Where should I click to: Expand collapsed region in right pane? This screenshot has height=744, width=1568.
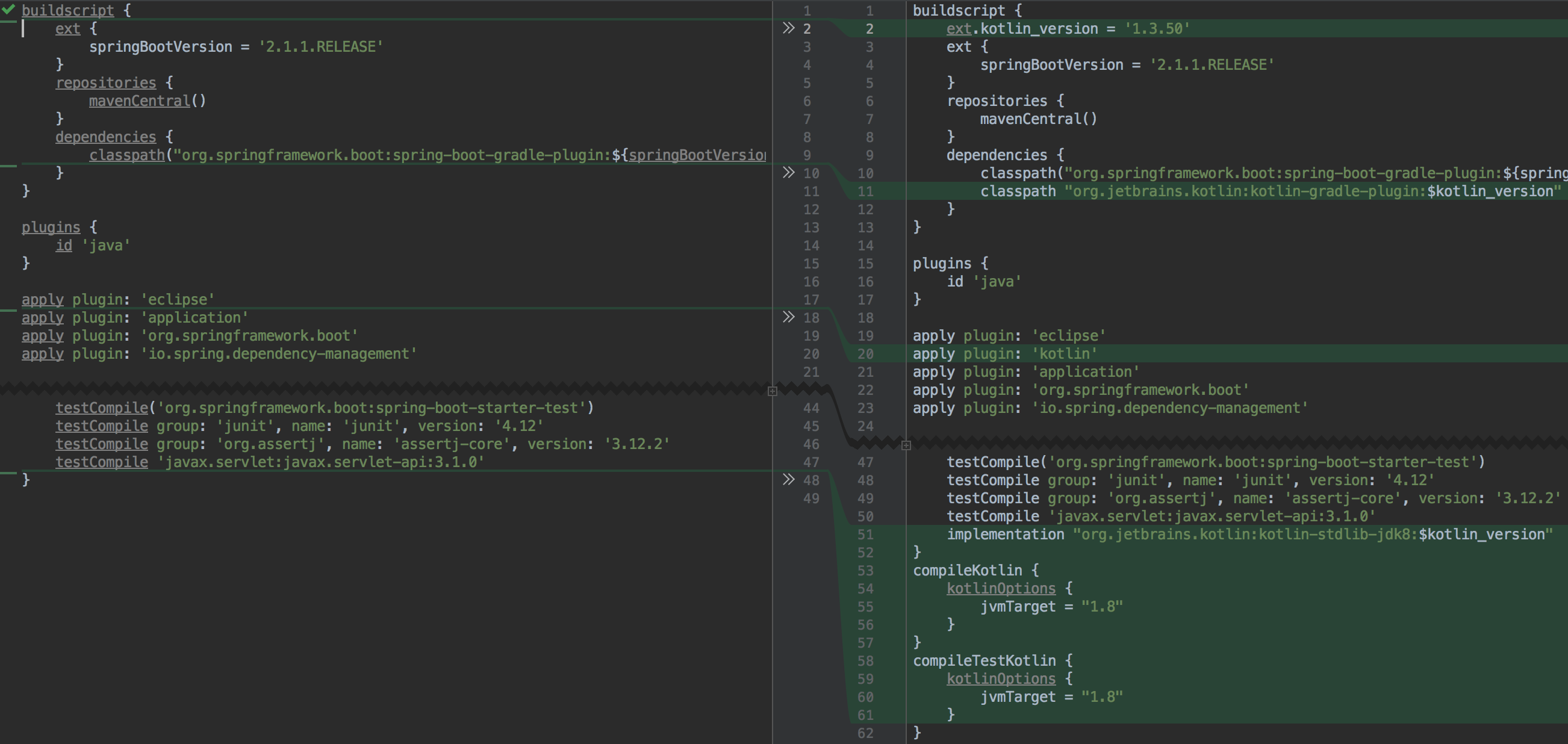906,445
